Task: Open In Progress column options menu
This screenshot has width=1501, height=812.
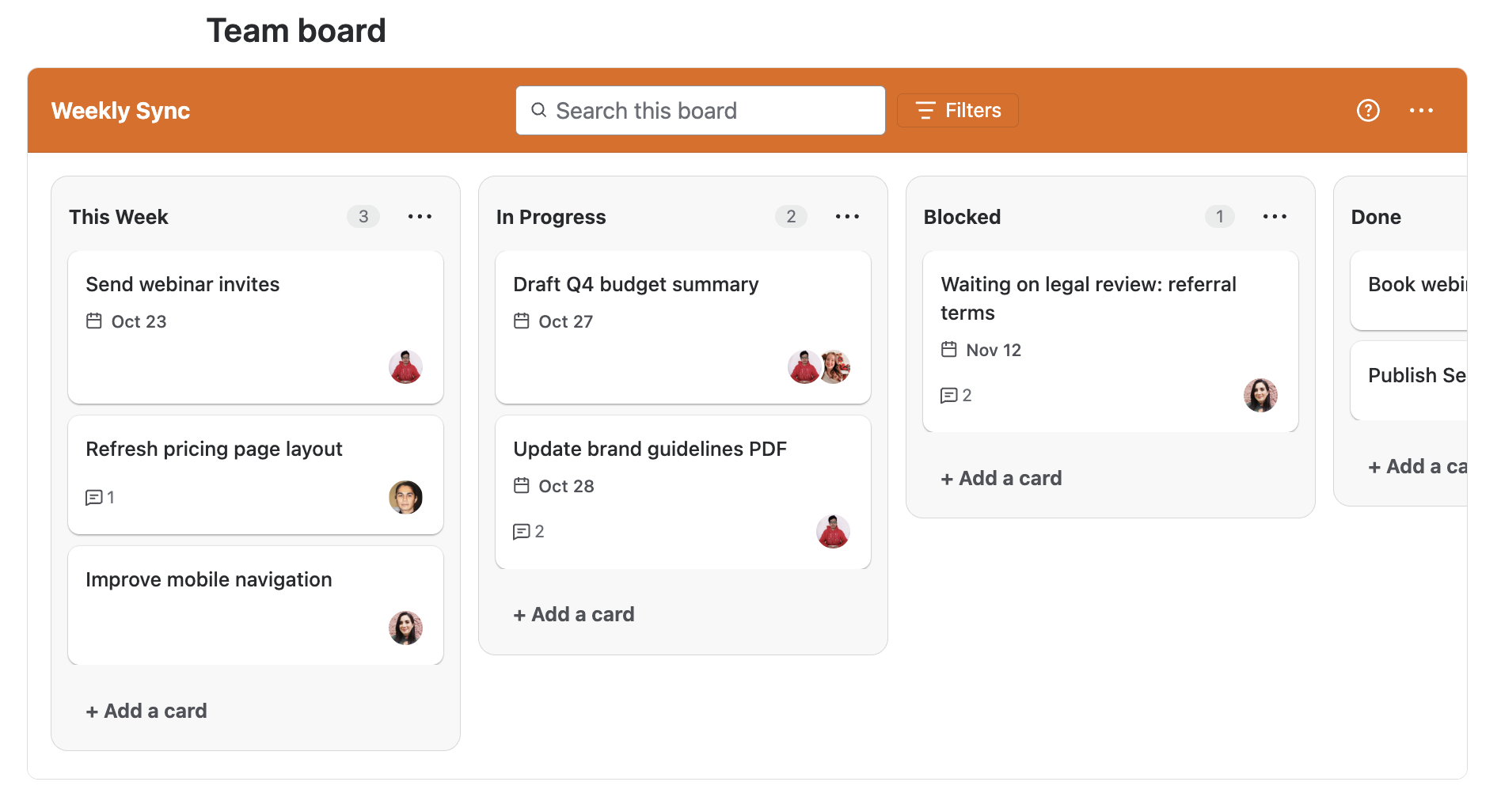Action: tap(847, 217)
